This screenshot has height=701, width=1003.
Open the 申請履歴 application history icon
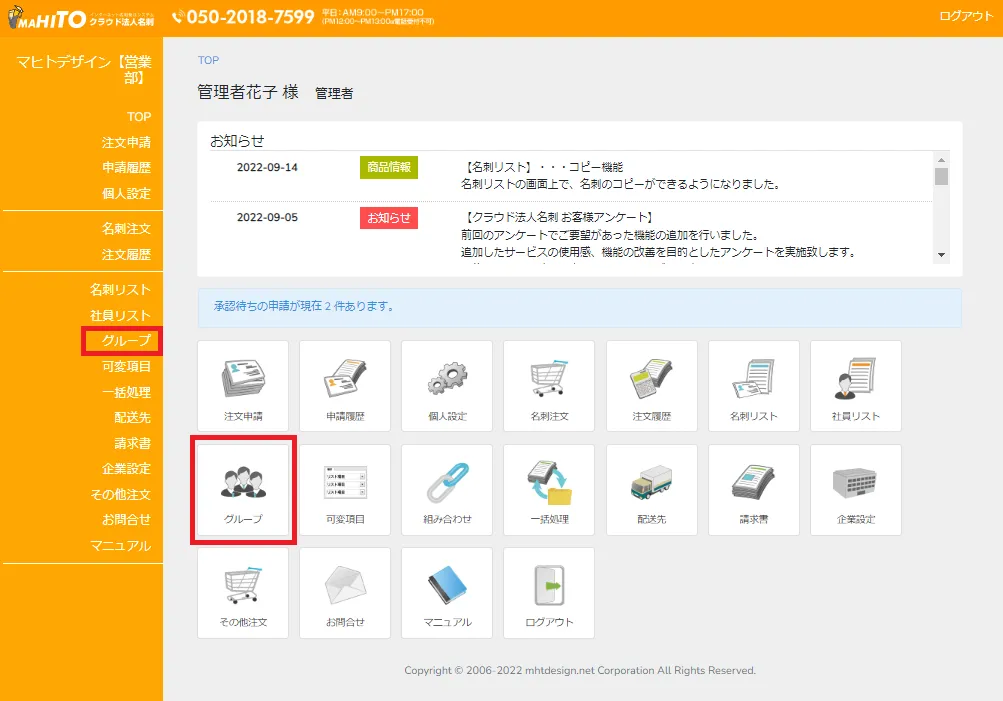coord(344,386)
